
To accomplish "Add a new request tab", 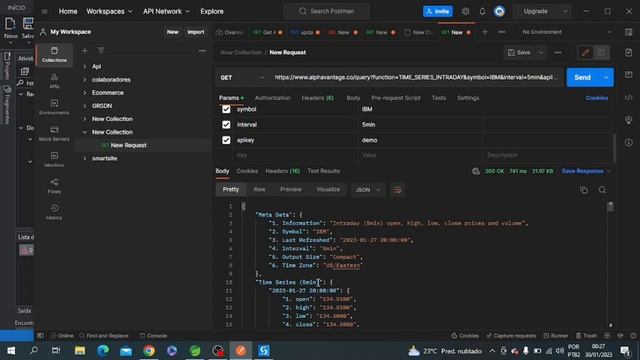I will 485,32.
